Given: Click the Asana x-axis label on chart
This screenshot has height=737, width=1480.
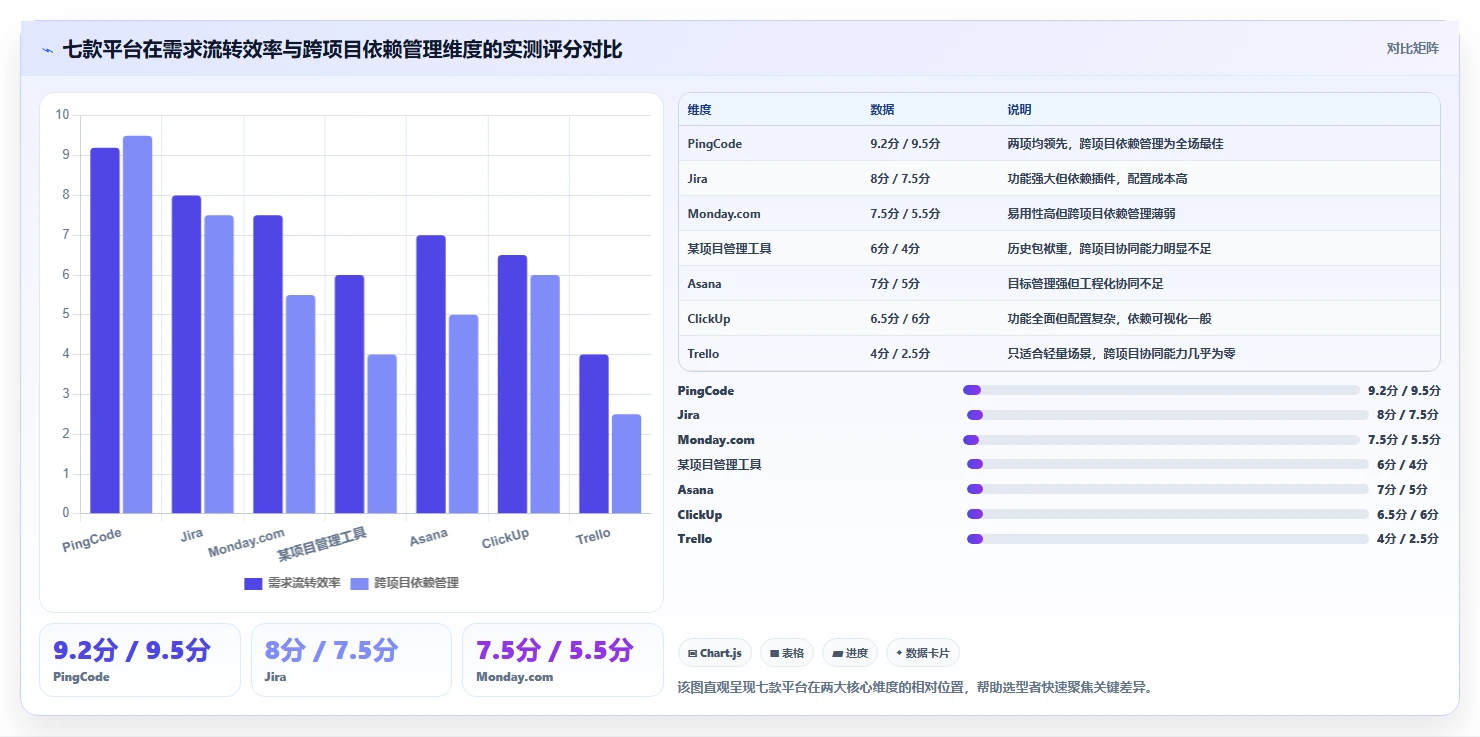Looking at the screenshot, I should click(x=429, y=537).
